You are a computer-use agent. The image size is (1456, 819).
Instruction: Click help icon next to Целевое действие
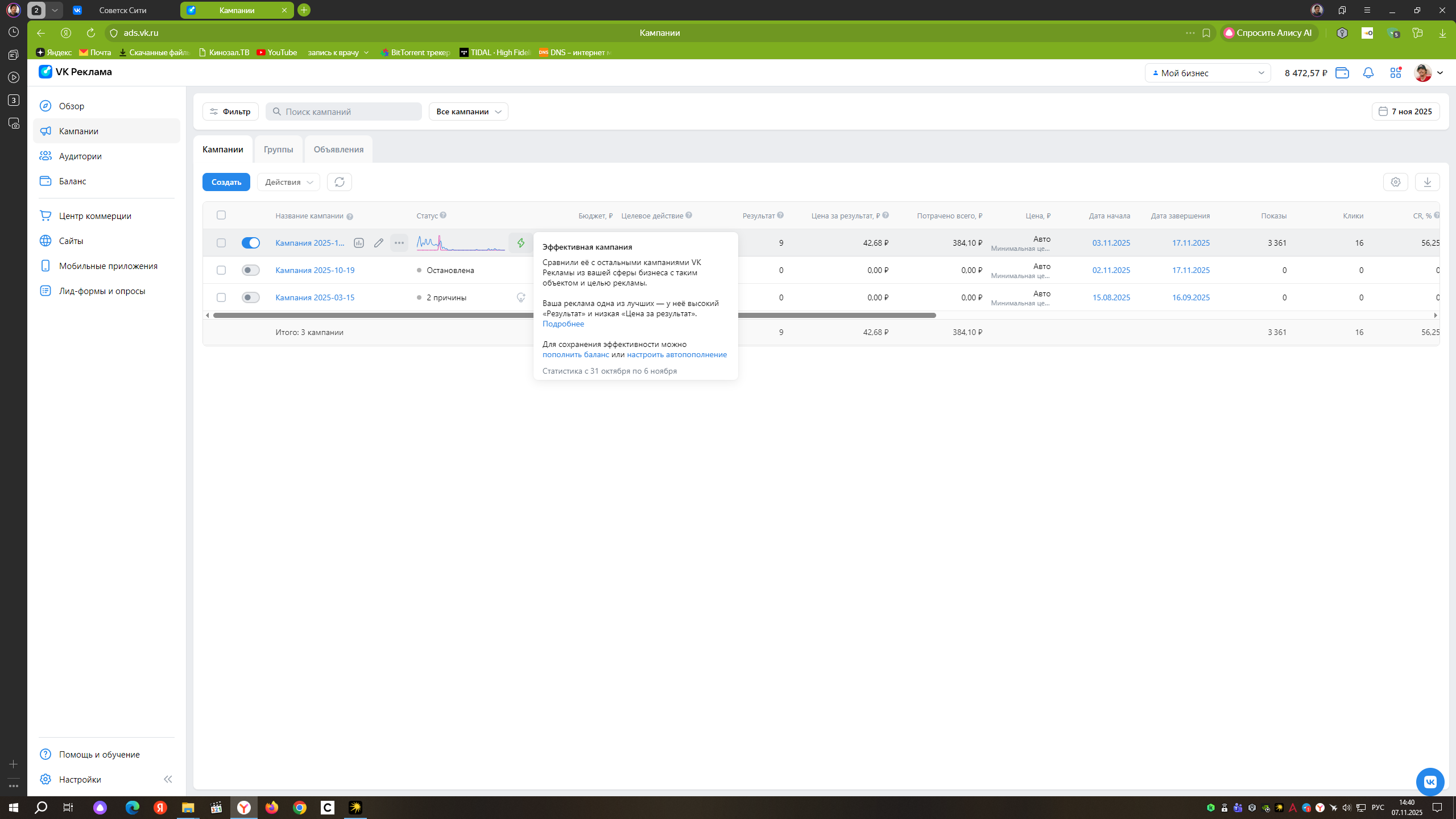coord(689,215)
